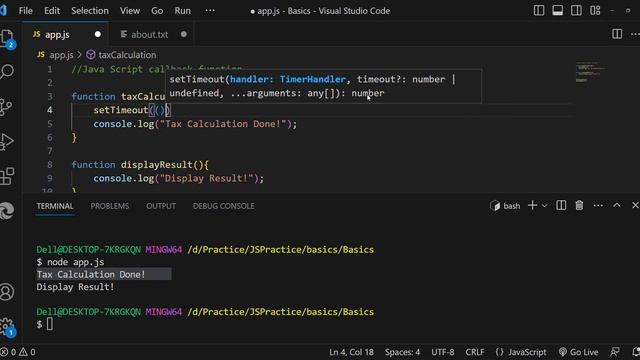Open the feedback icon in status bar

click(x=615, y=352)
